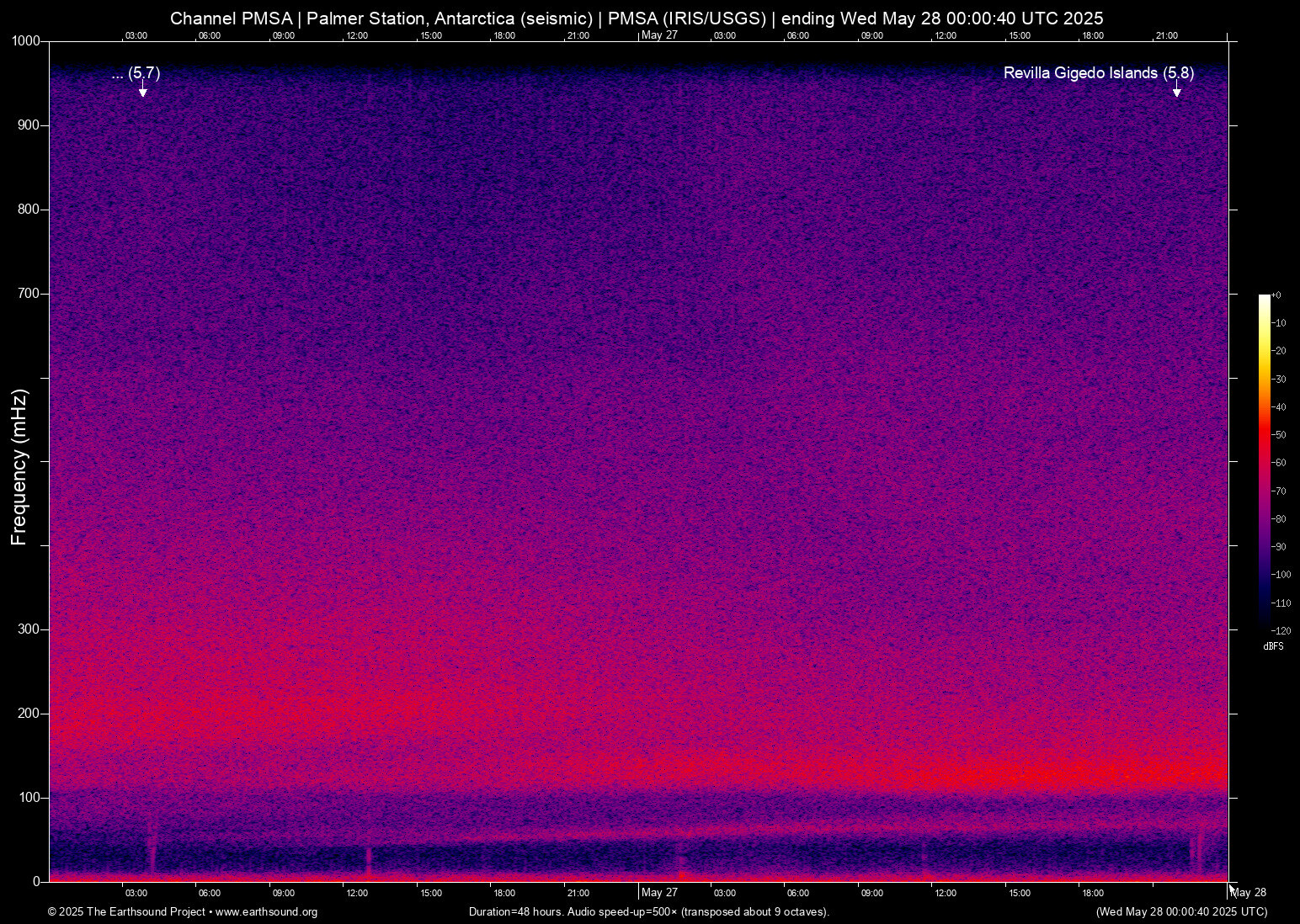This screenshot has width=1300, height=924.
Task: Click the arrow marker under Revilla Gigedo Islands label
Action: 1176,91
